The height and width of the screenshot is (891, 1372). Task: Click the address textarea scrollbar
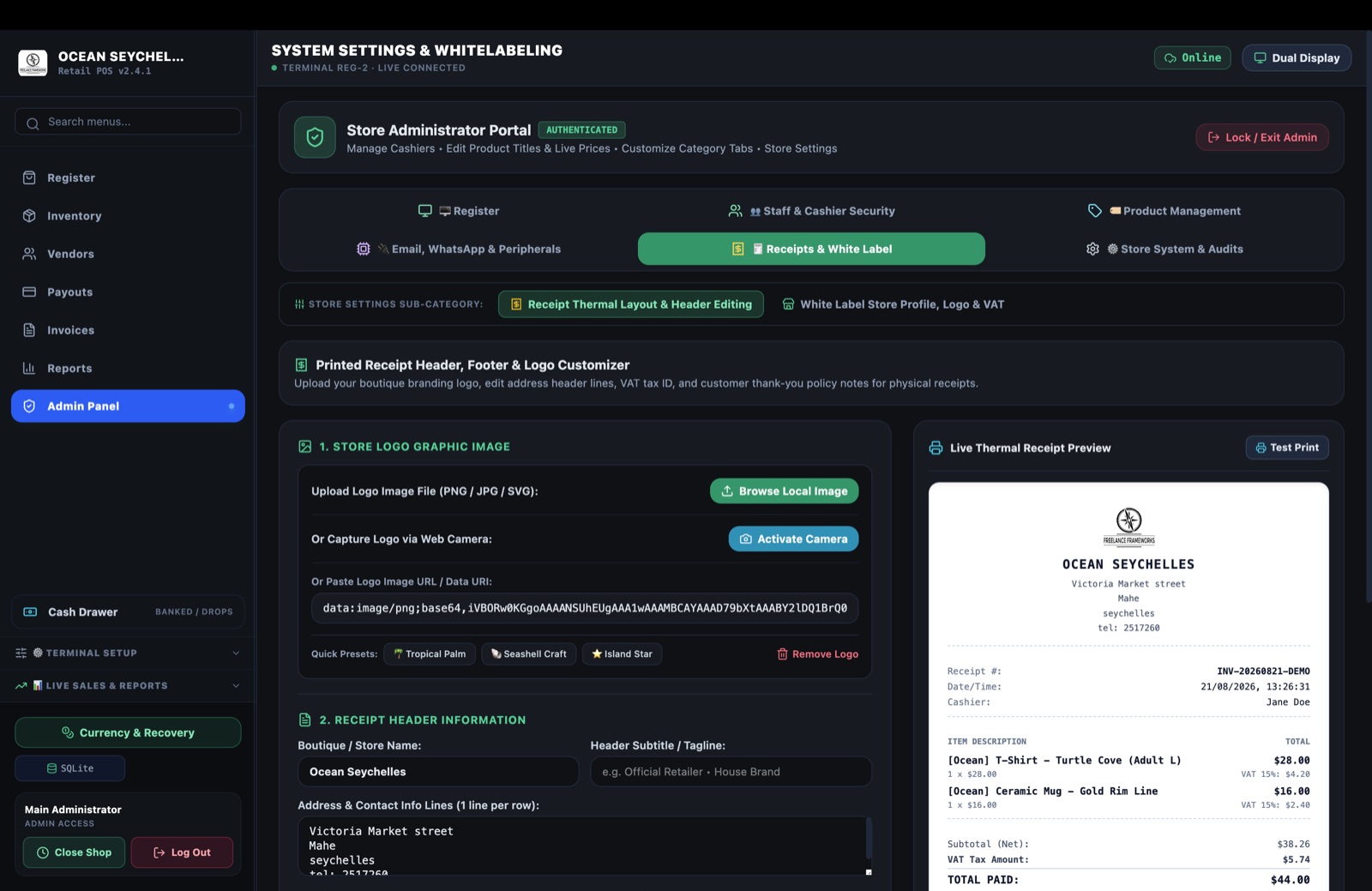pyautogui.click(x=869, y=838)
